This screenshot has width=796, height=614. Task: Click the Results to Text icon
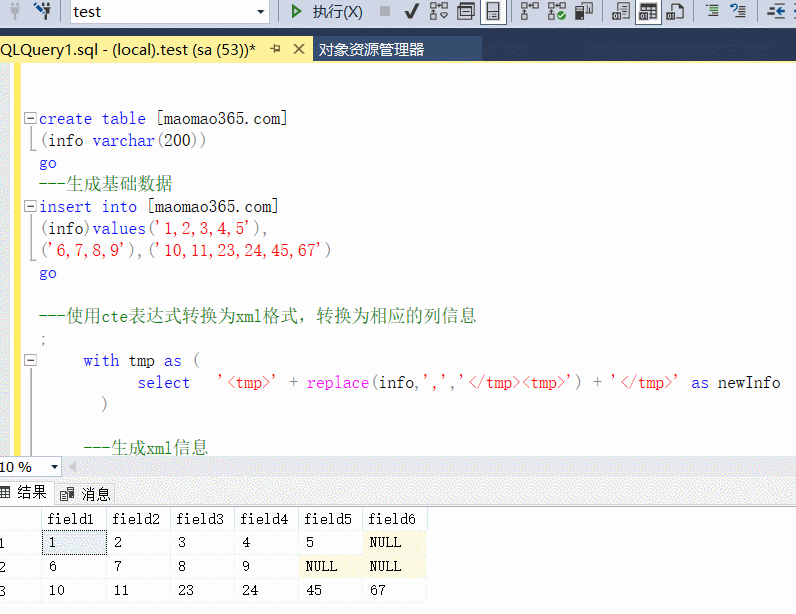click(621, 12)
